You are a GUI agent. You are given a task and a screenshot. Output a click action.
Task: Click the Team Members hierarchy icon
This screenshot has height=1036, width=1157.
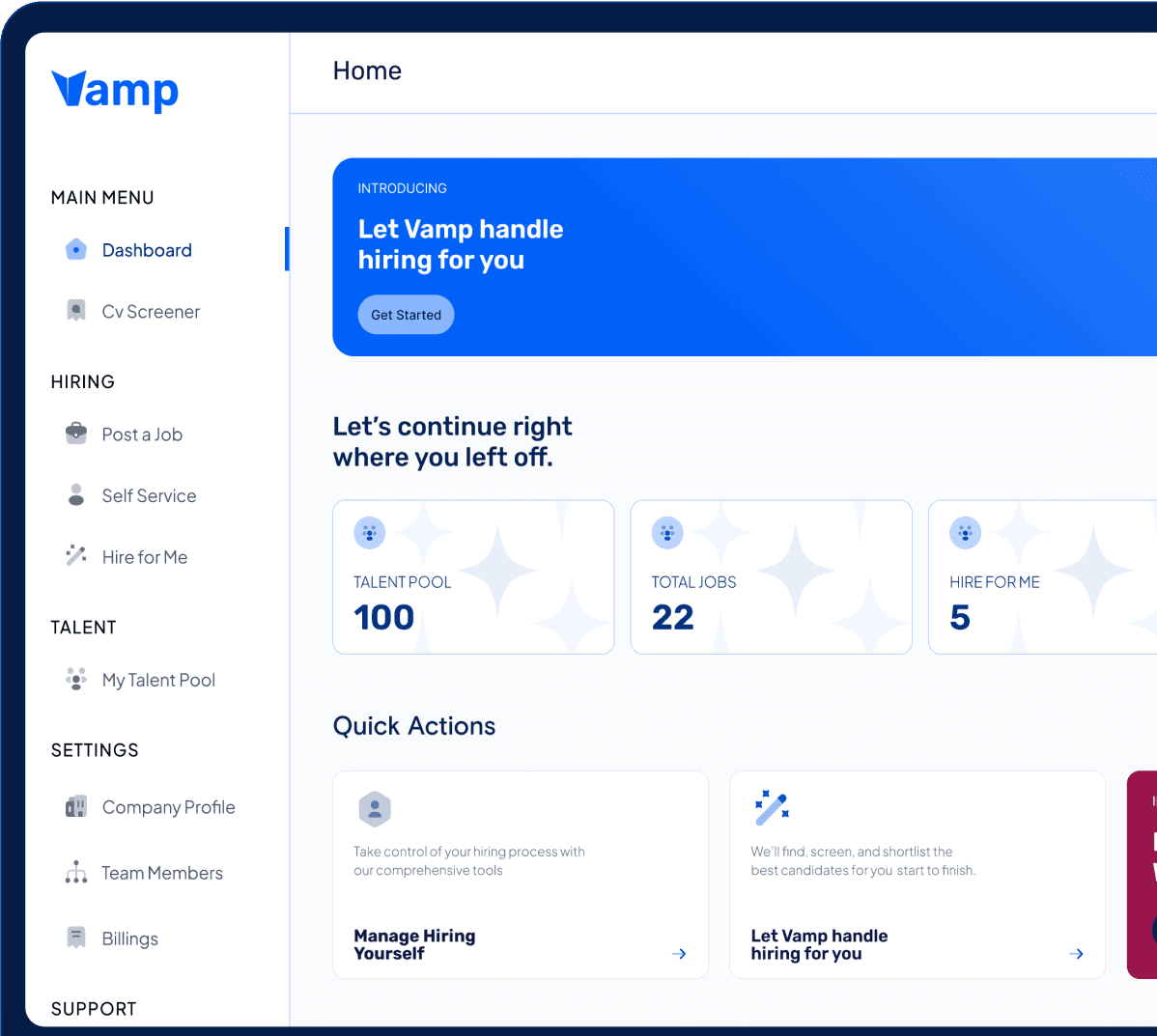[76, 873]
